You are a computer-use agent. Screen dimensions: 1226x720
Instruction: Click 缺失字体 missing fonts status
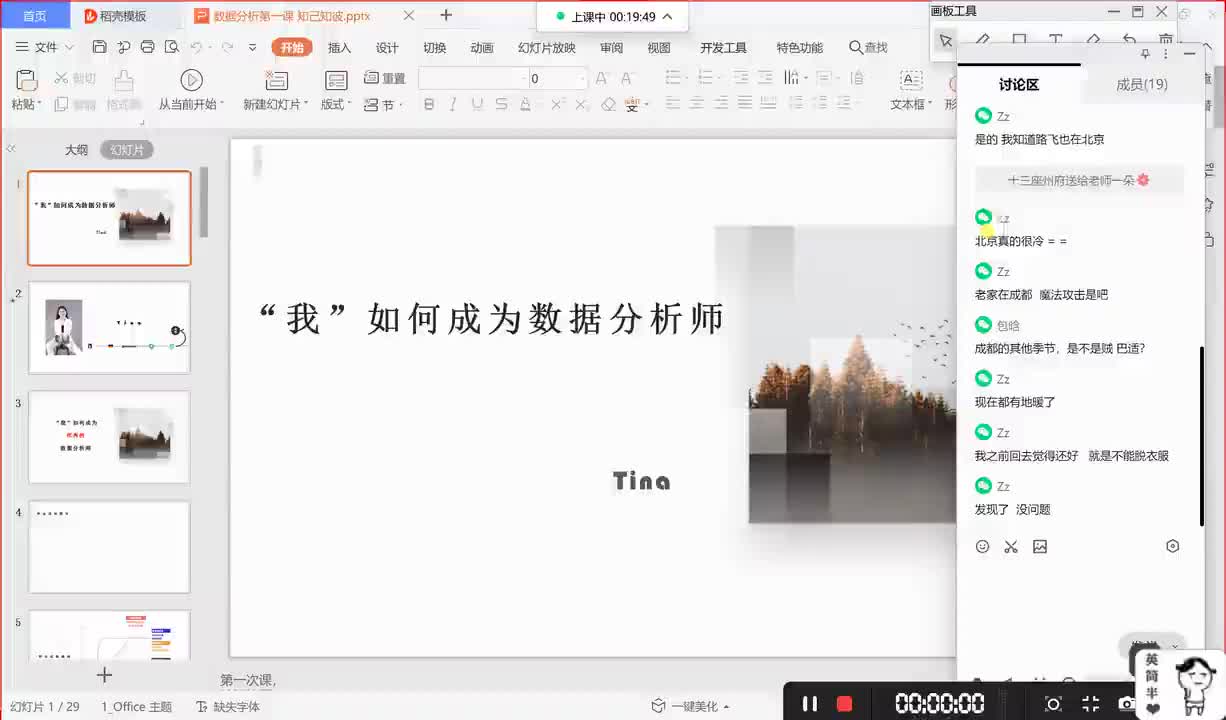pos(228,706)
